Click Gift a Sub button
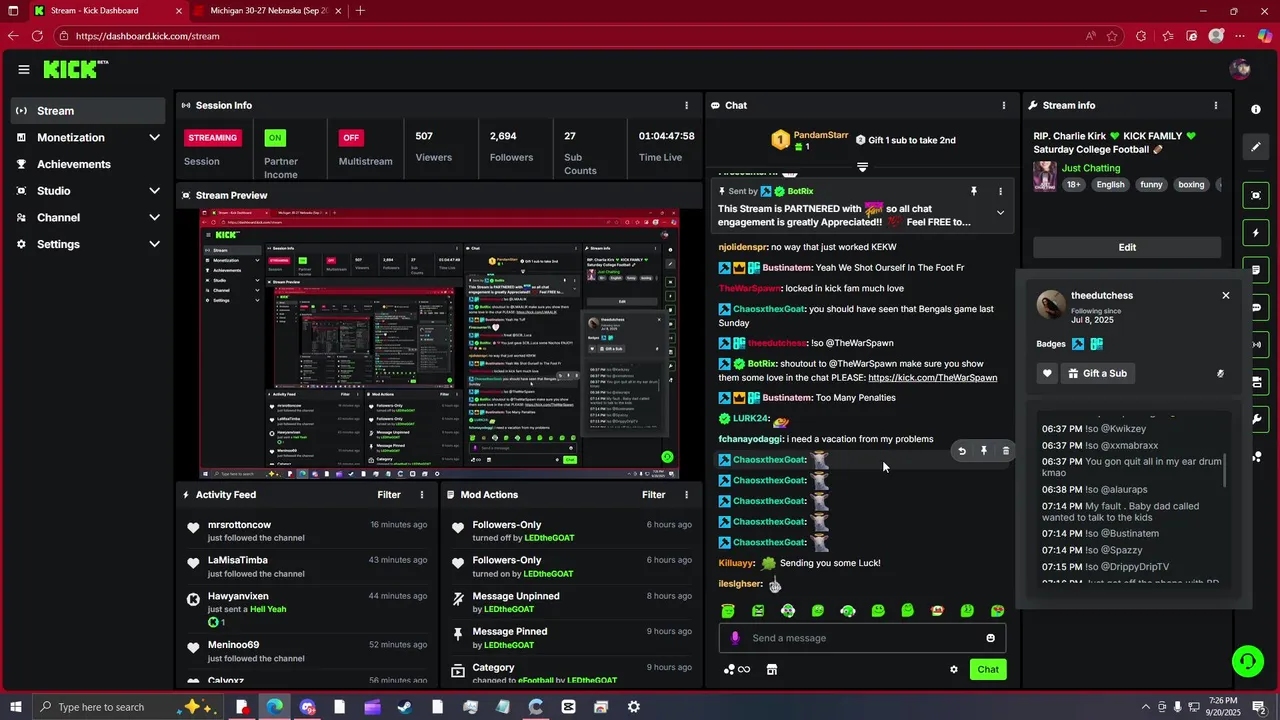 click(1097, 373)
